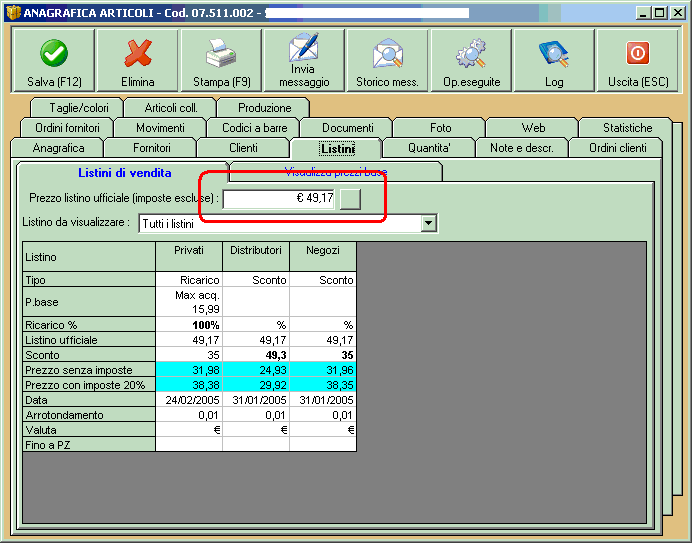Viewport: 692px width, 543px height.
Task: Switch to the Anagrafica tab
Action: [x=58, y=148]
